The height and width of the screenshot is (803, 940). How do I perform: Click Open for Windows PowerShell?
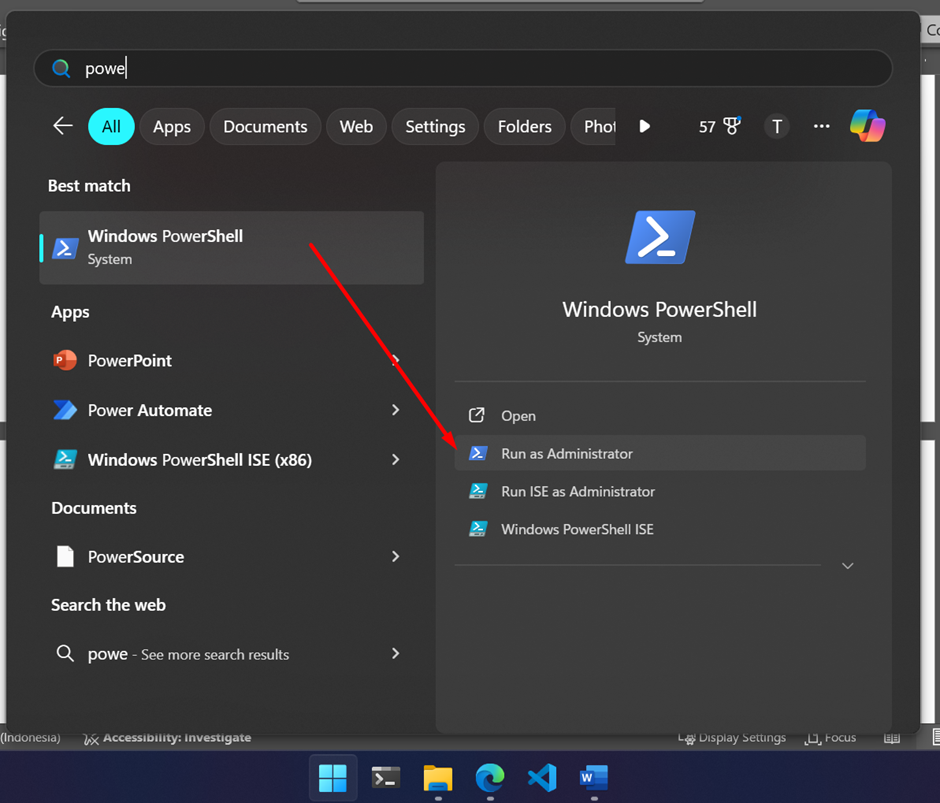pyautogui.click(x=660, y=416)
